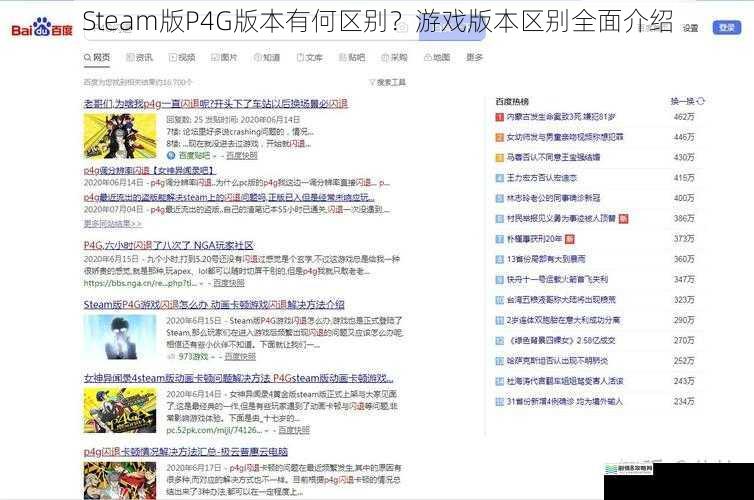754x500 pixels.
Task: Click thumbnail of first p4g tieba result
Action: [x=120, y=136]
